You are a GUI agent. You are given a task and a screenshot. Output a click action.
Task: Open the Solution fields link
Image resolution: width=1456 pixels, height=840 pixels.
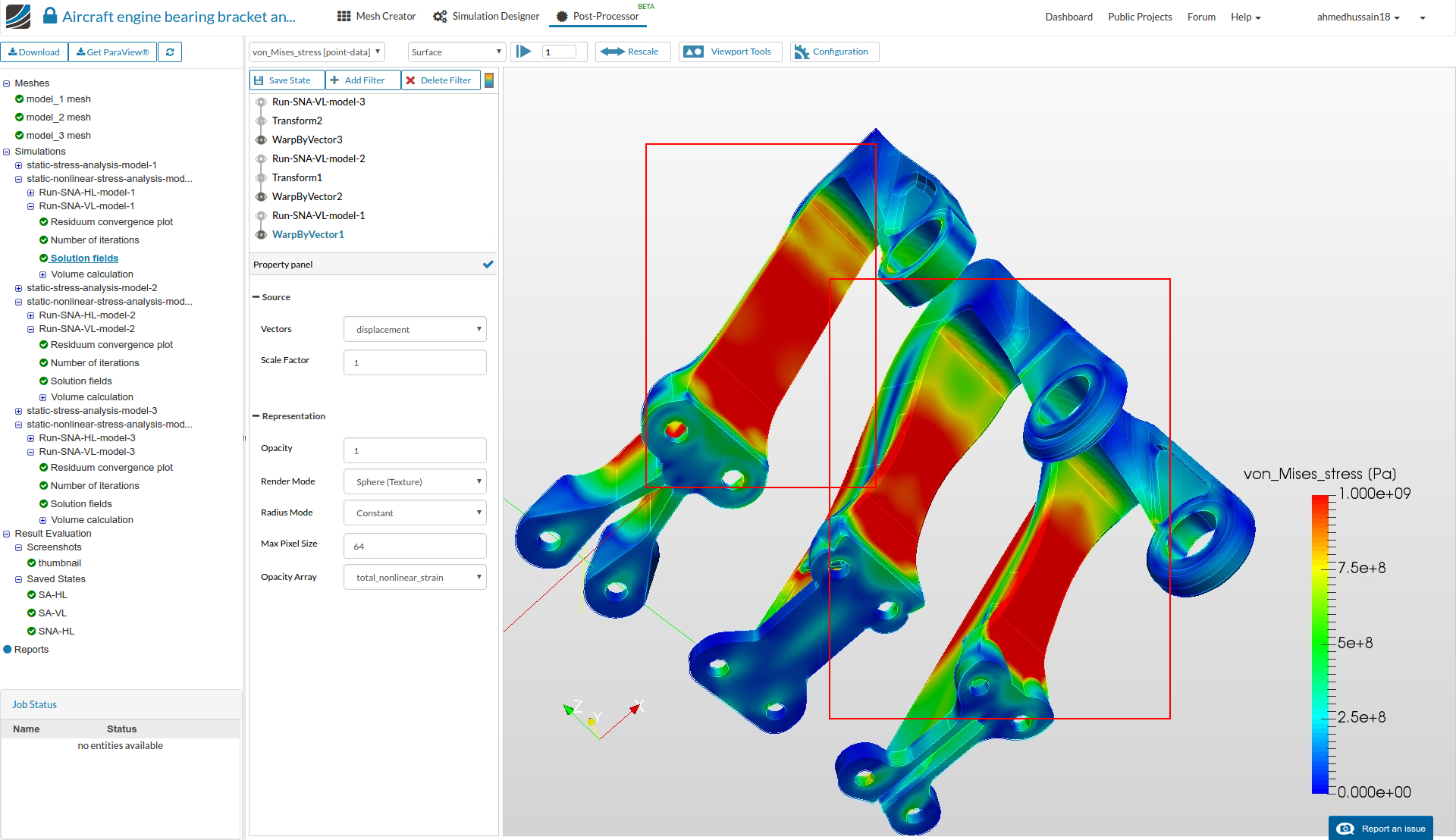coord(84,259)
